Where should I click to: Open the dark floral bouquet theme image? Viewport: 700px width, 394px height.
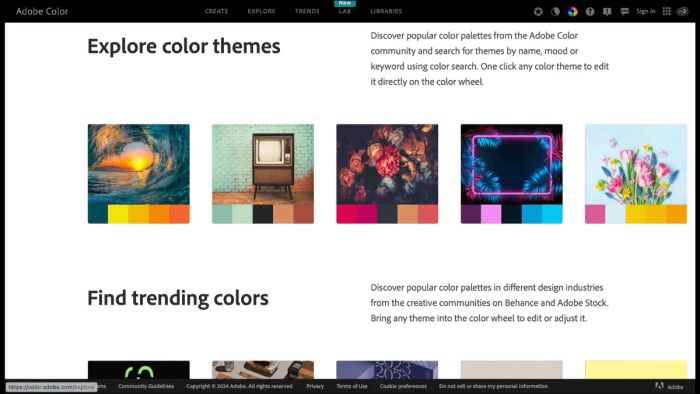click(387, 164)
